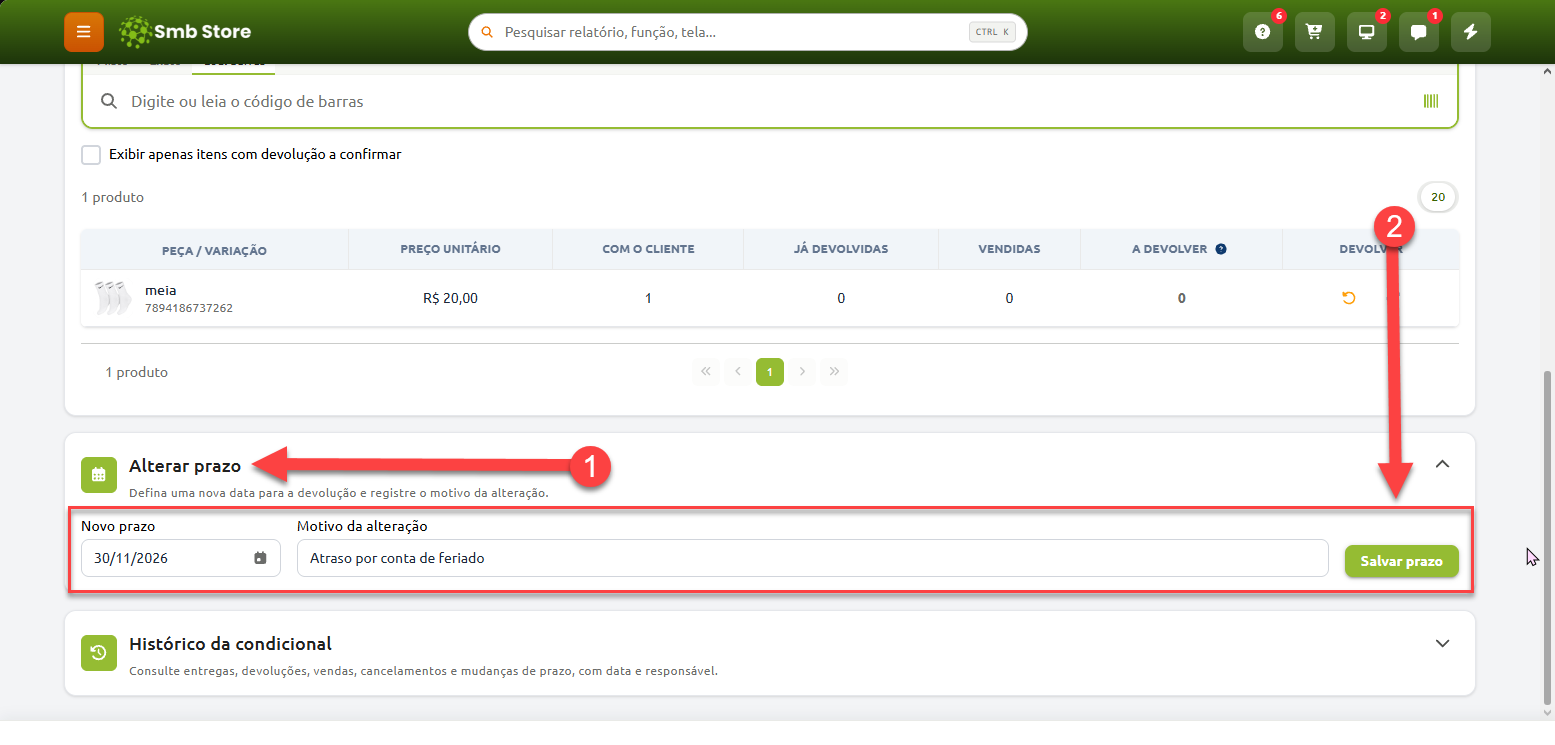The width and height of the screenshot is (1555, 745).
Task: Open the chat messages icon
Action: tap(1419, 32)
